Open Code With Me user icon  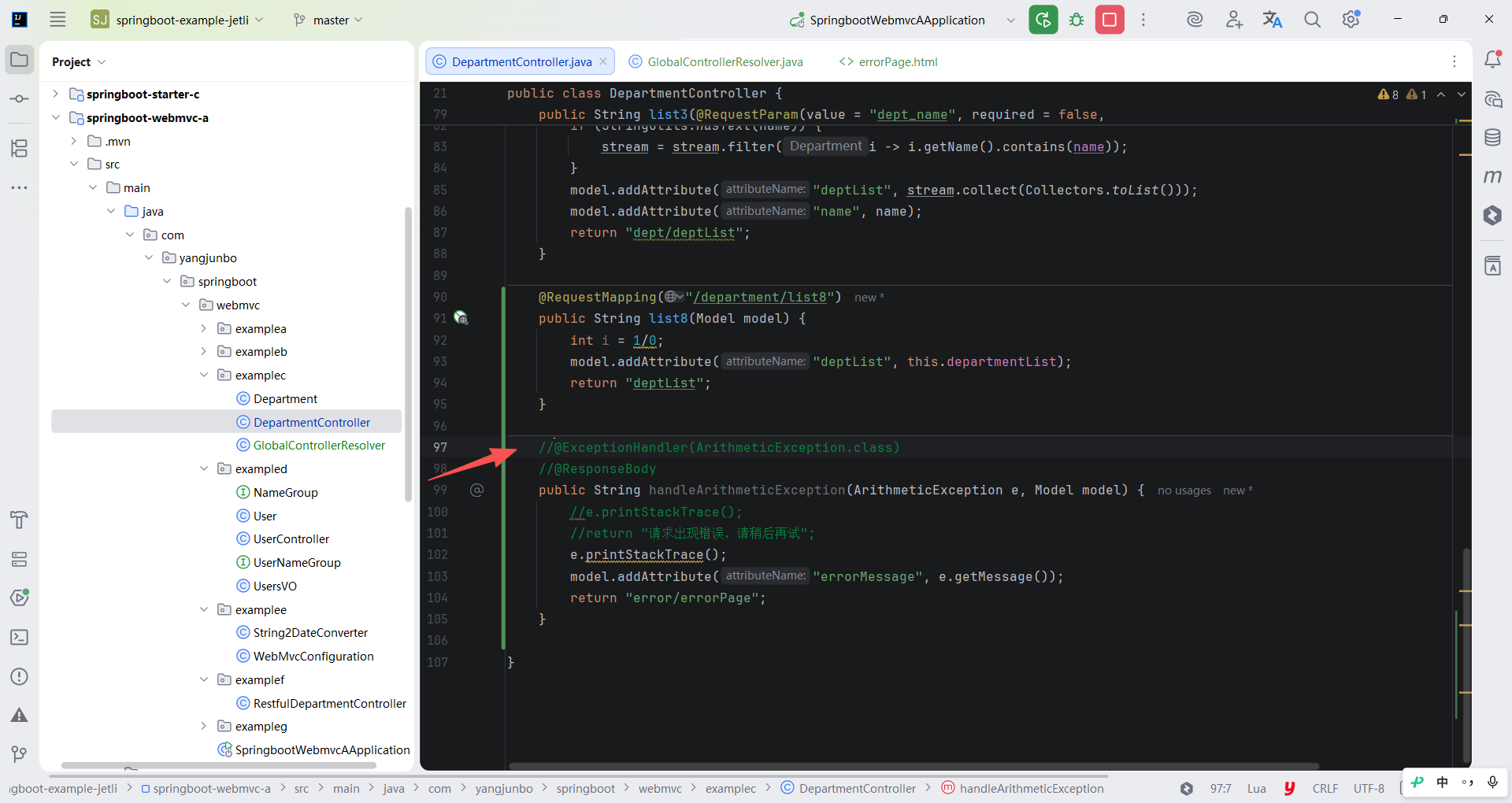[x=1234, y=20]
